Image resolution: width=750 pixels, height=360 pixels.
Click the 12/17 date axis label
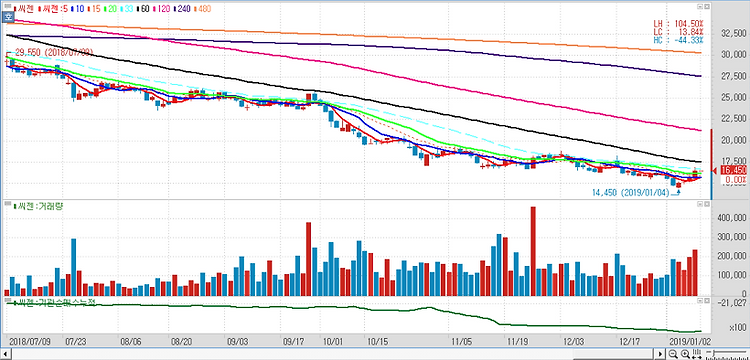pos(630,342)
